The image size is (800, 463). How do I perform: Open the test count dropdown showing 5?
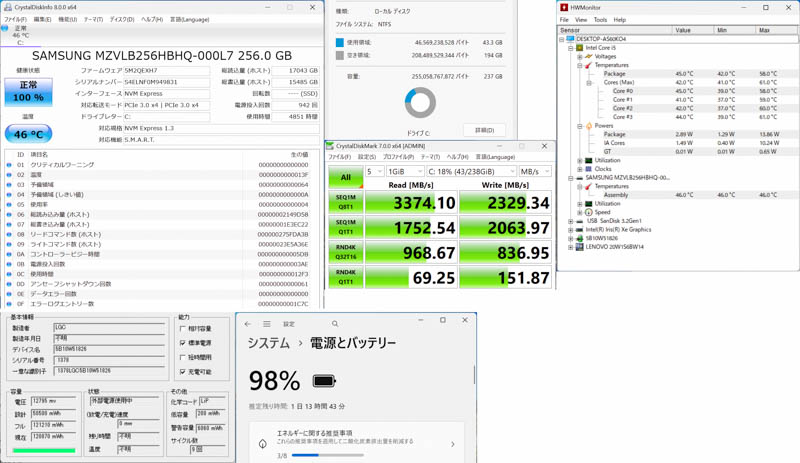pos(374,172)
